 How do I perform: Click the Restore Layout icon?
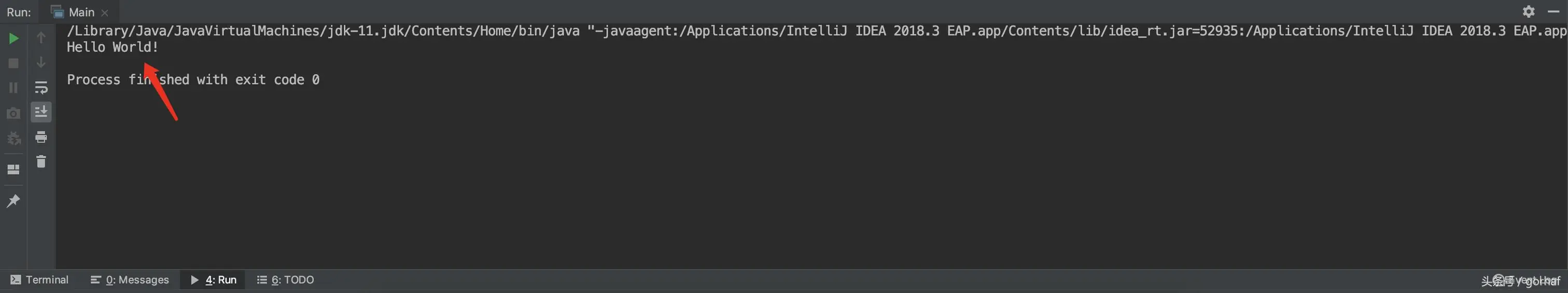pyautogui.click(x=13, y=170)
